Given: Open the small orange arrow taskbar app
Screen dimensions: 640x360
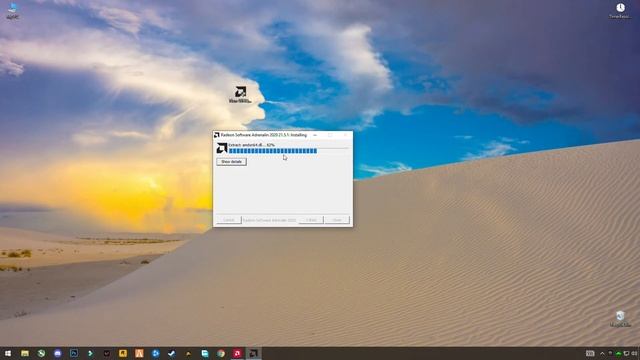Looking at the screenshot, I should (x=188, y=353).
